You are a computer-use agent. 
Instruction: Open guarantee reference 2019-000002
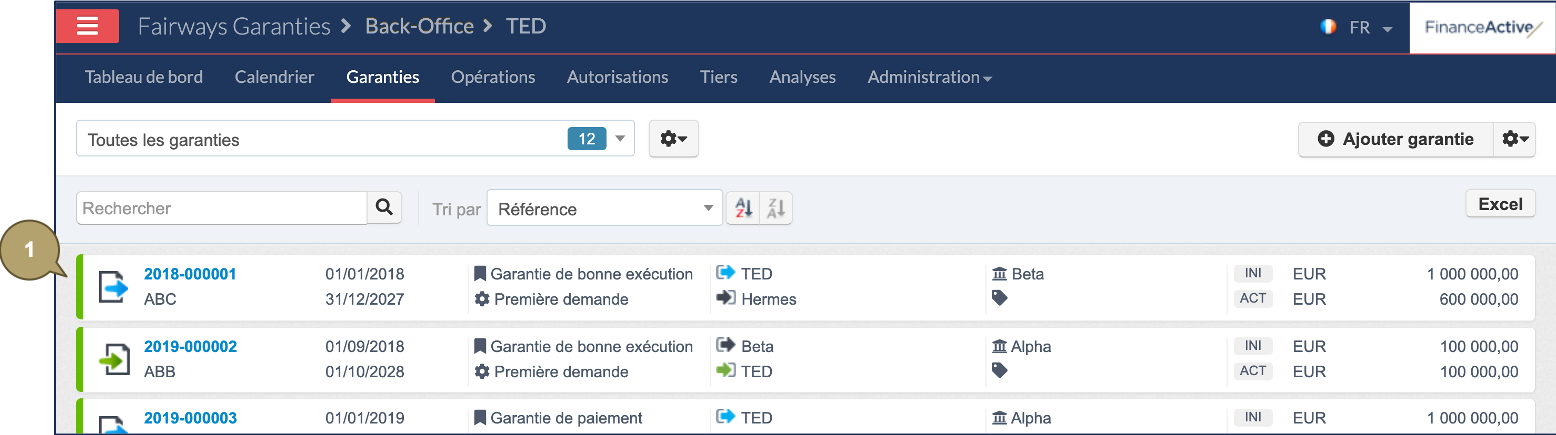pyautogui.click(x=190, y=347)
